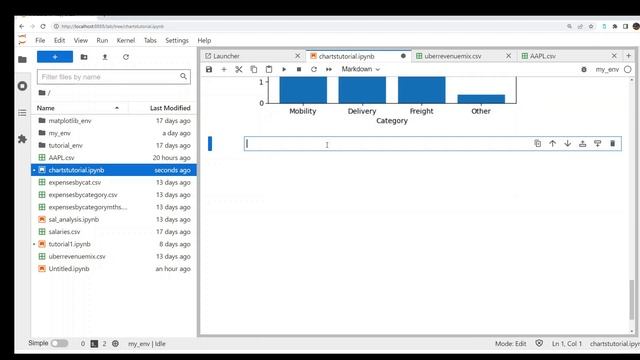Select tutorial1.ipynb notebook file
This screenshot has width=640, height=360.
pos(113,244)
